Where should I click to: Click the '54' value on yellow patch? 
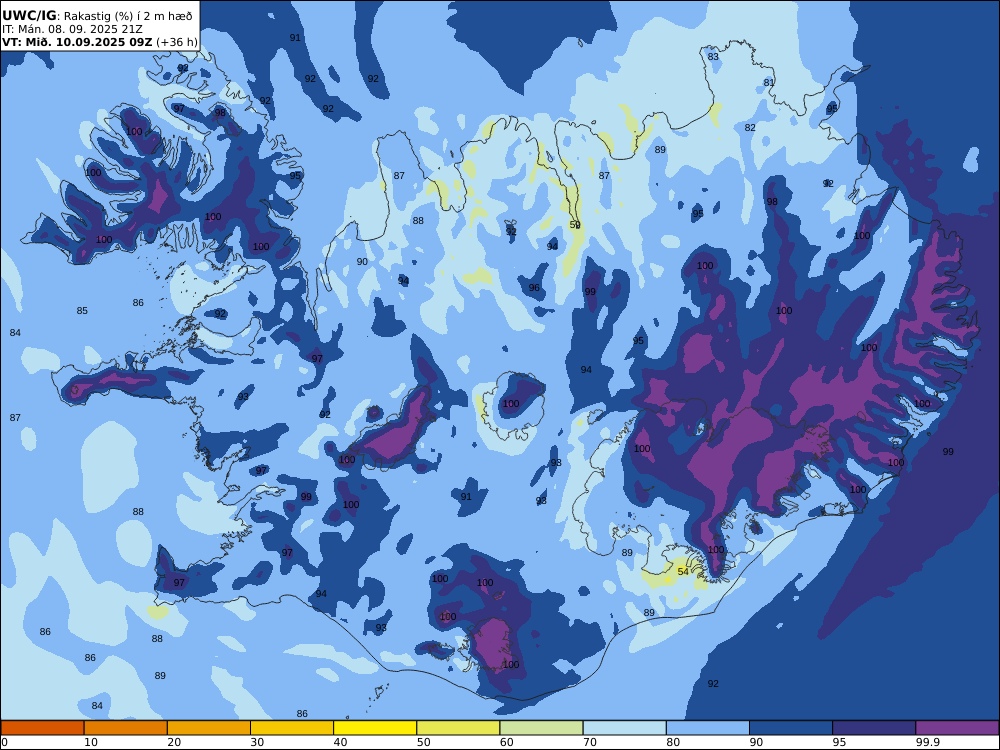[683, 571]
